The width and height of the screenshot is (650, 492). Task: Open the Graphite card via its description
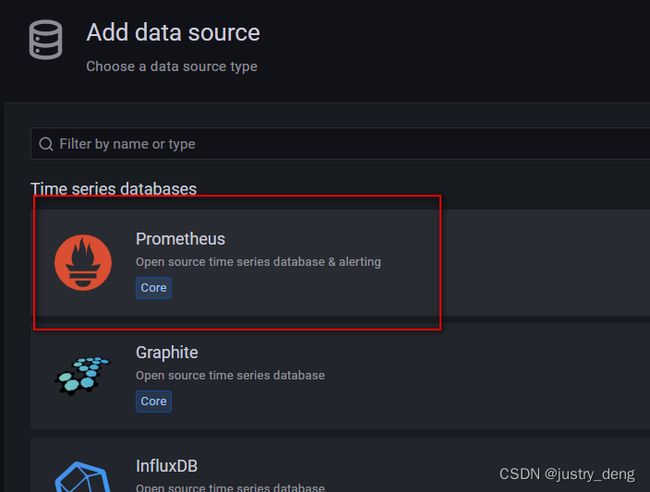[230, 376]
